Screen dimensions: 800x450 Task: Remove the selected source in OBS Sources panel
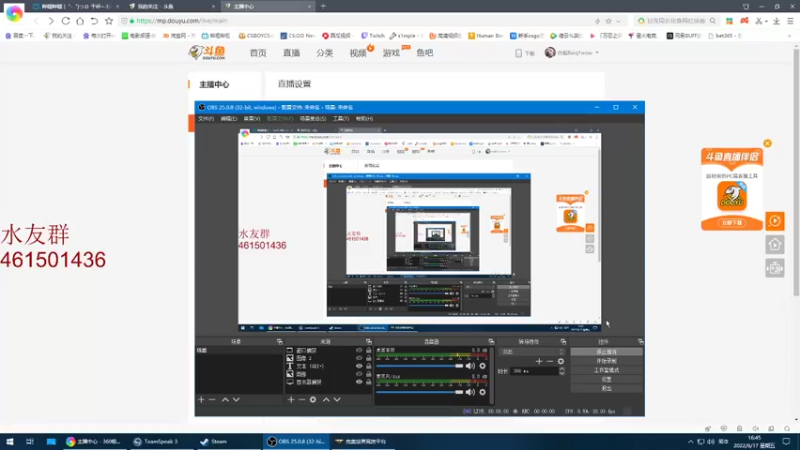pos(302,399)
